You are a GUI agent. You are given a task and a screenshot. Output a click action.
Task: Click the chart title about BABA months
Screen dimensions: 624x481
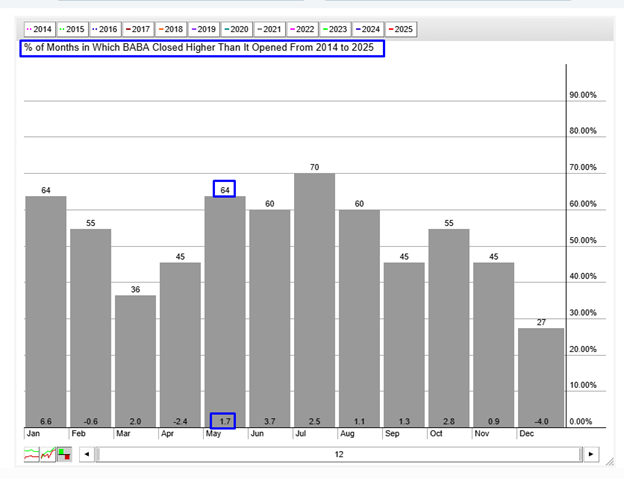[199, 48]
